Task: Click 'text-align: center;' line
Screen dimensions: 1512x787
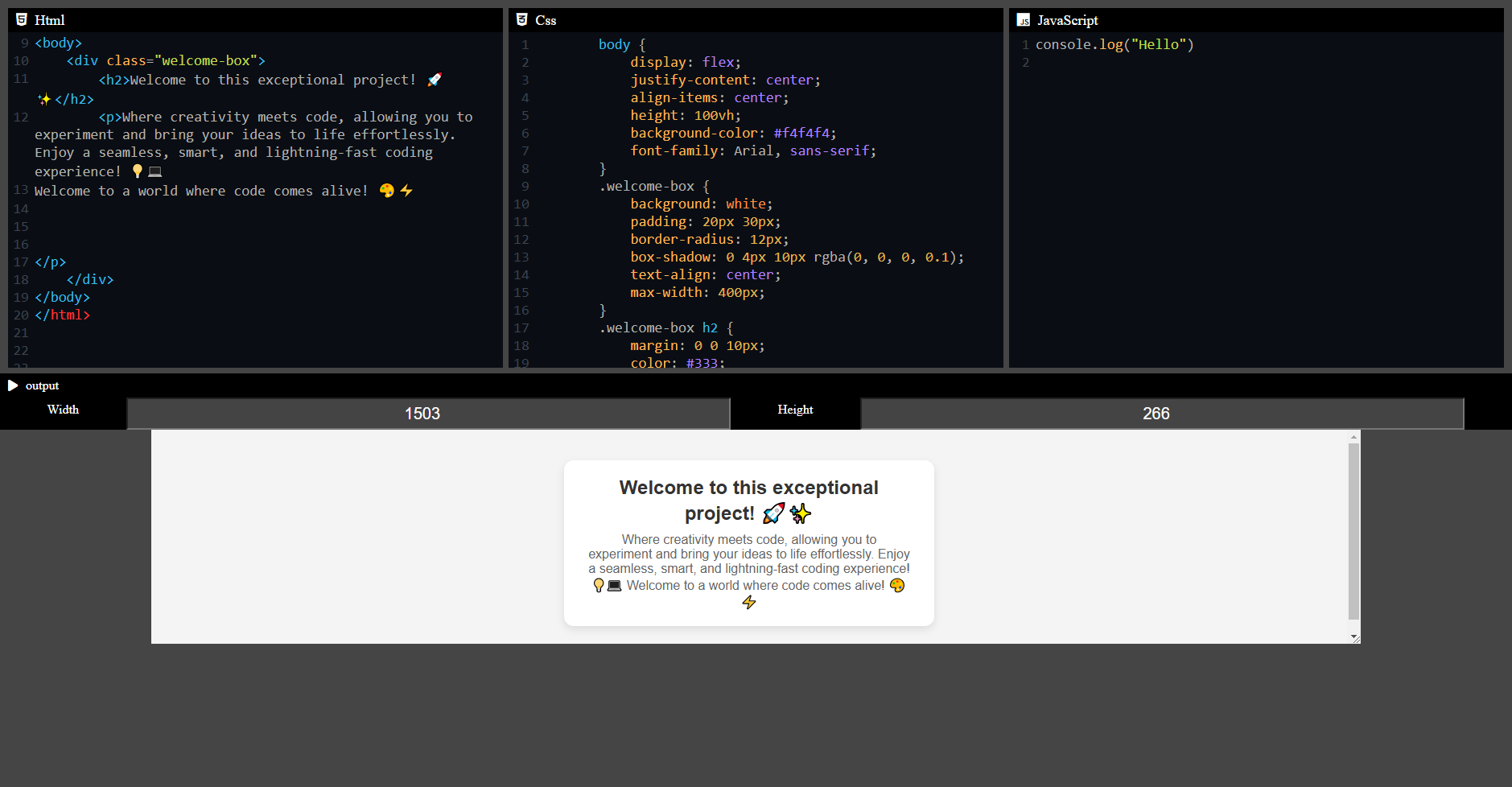Action: 705,274
